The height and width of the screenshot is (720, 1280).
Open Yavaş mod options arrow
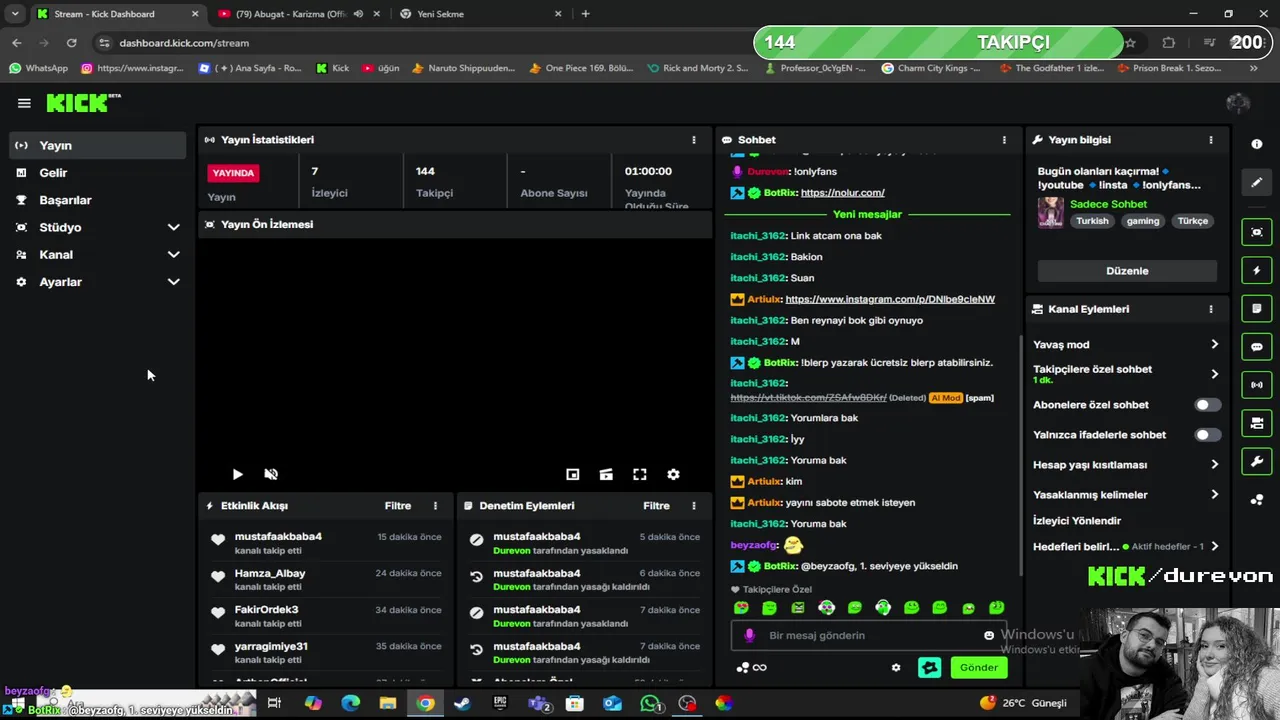pos(1214,344)
